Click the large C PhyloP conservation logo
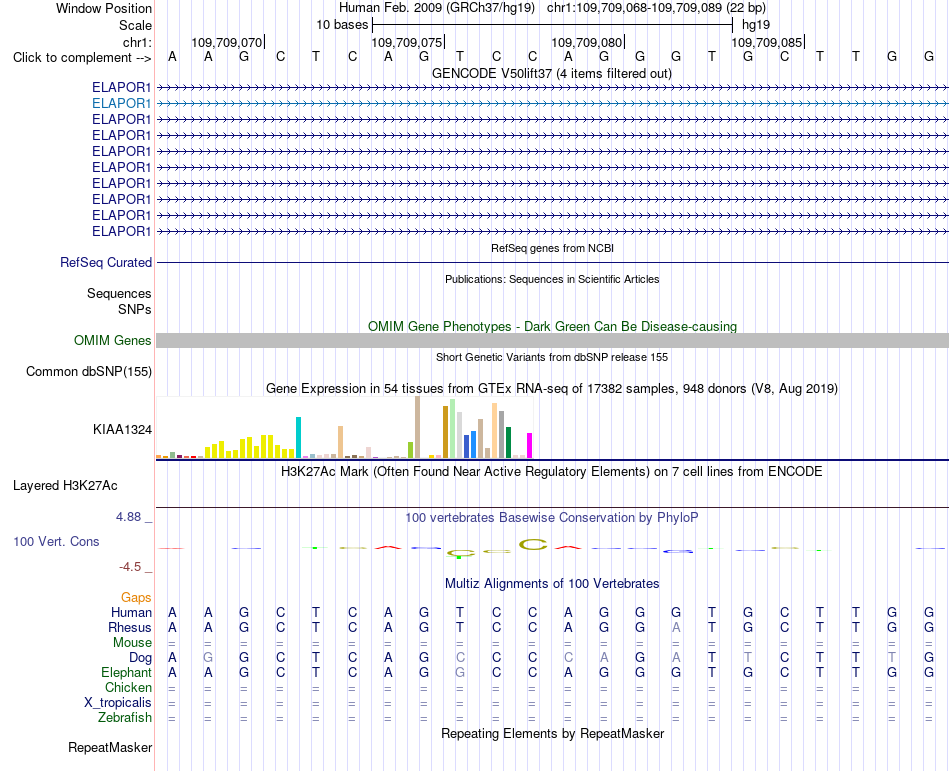Image resolution: width=950 pixels, height=771 pixels. coord(533,544)
